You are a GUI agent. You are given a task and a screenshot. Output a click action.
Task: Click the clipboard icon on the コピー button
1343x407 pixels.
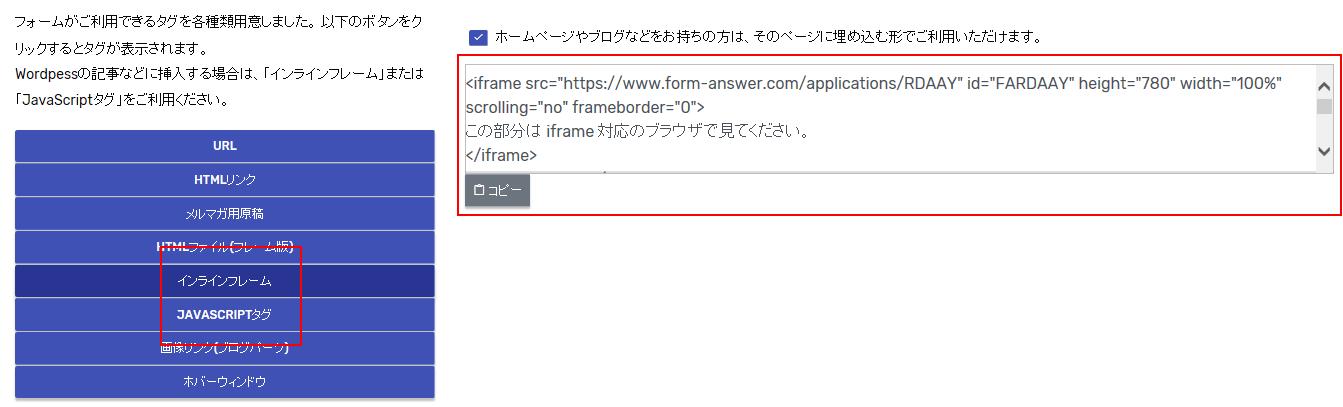tap(479, 190)
